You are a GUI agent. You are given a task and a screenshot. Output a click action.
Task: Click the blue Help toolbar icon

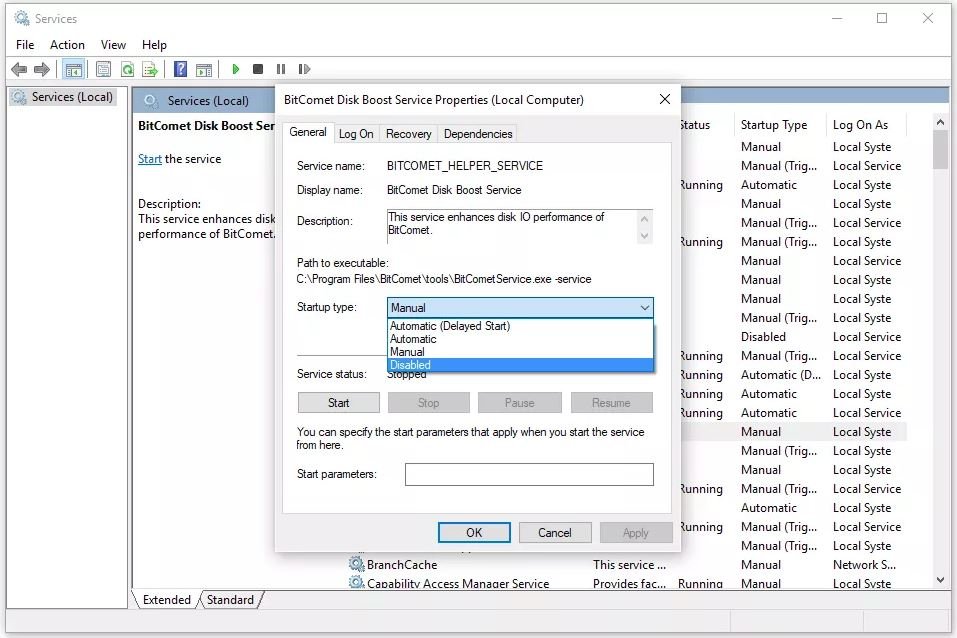pos(180,69)
